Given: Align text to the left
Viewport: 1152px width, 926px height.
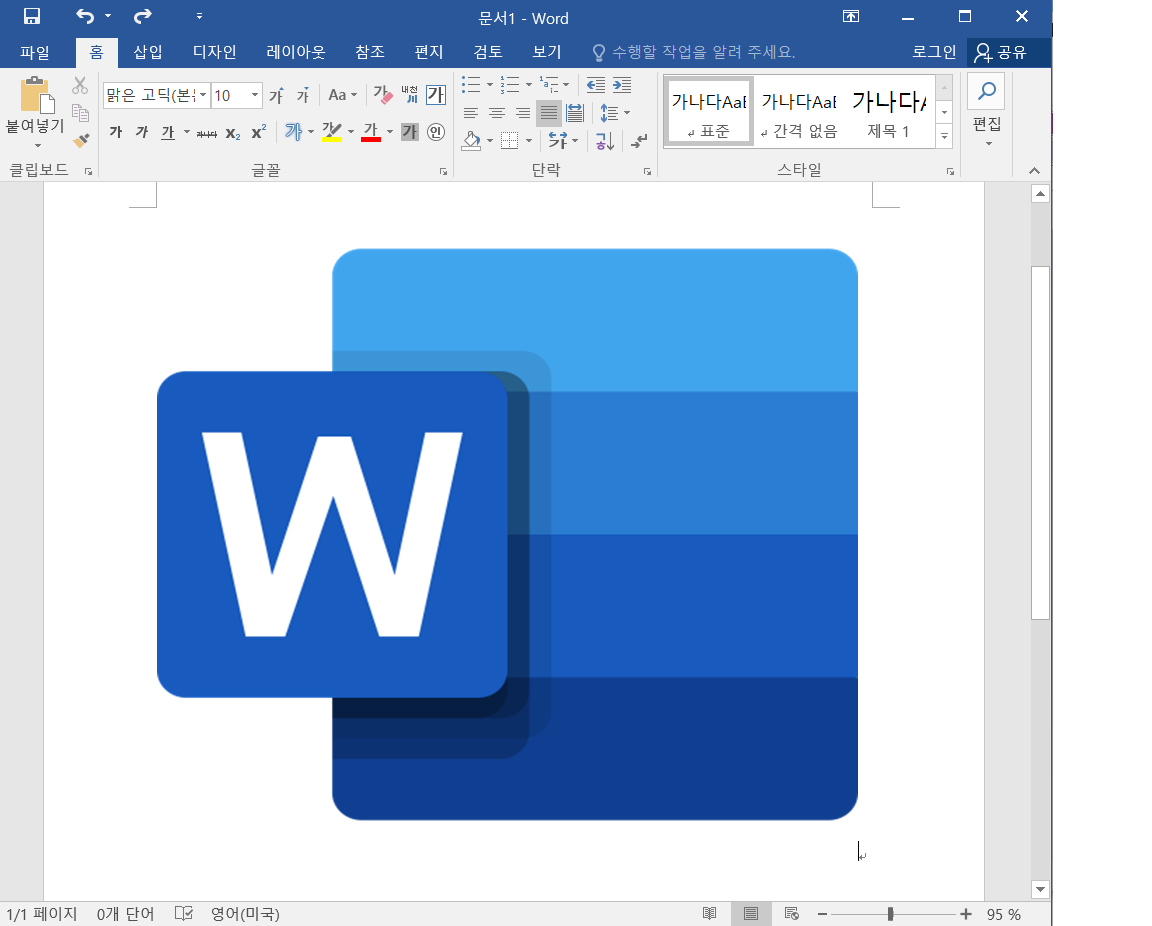Looking at the screenshot, I should (x=471, y=113).
